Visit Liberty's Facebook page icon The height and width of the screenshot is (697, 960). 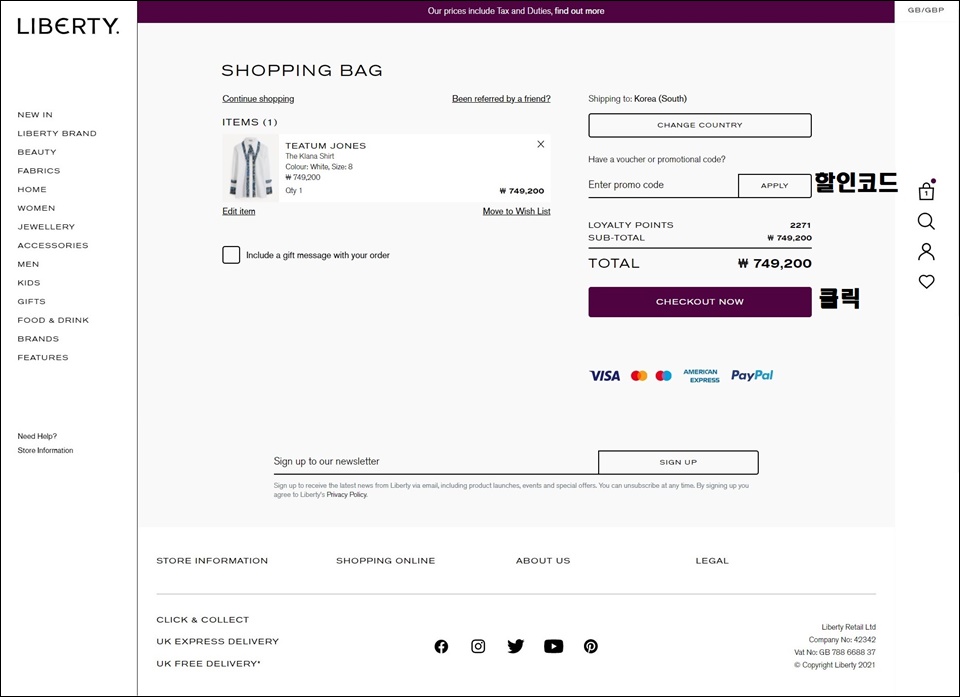pos(441,646)
